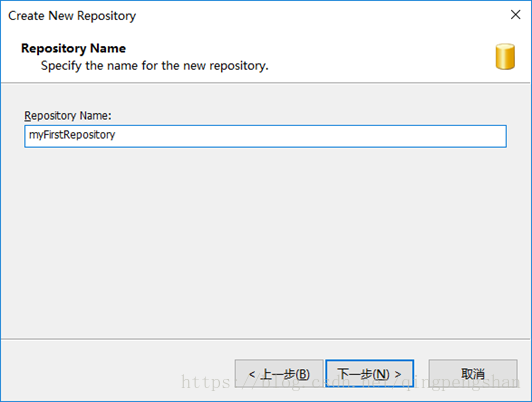Screen dimensions: 532x402
Task: Click the Repository Name input field
Action: point(265,136)
